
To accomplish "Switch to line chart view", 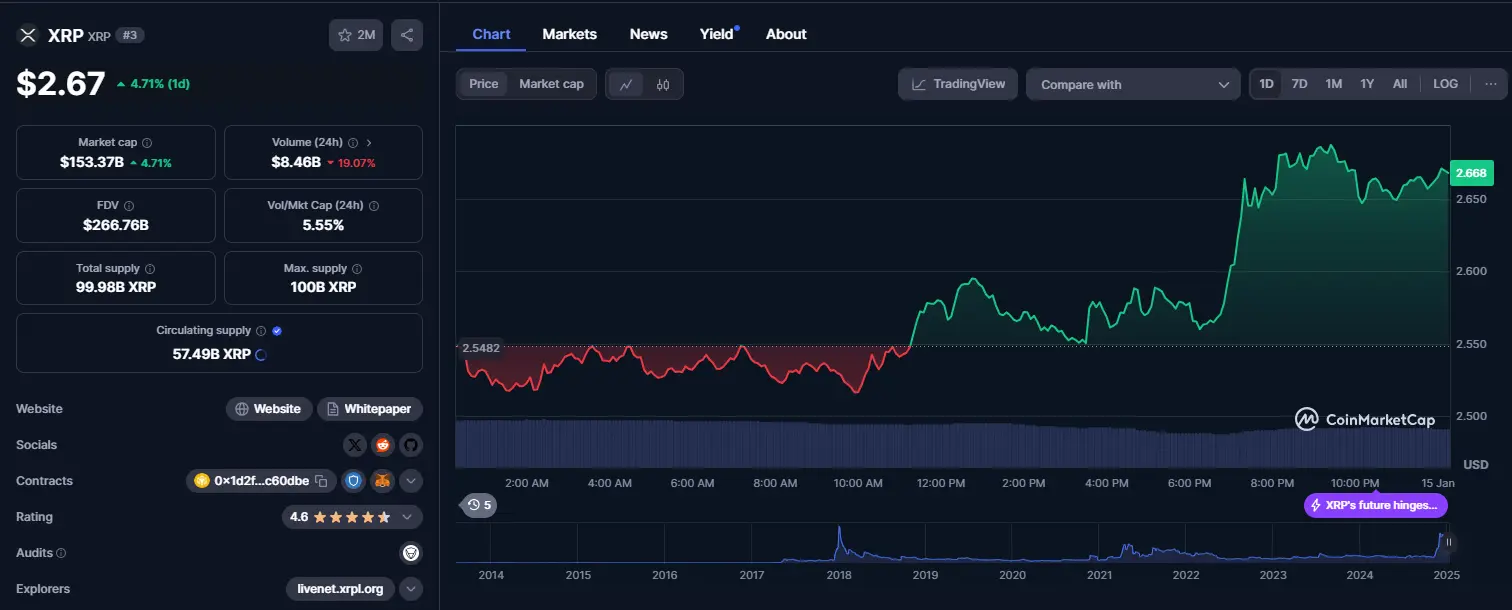I will pyautogui.click(x=626, y=84).
